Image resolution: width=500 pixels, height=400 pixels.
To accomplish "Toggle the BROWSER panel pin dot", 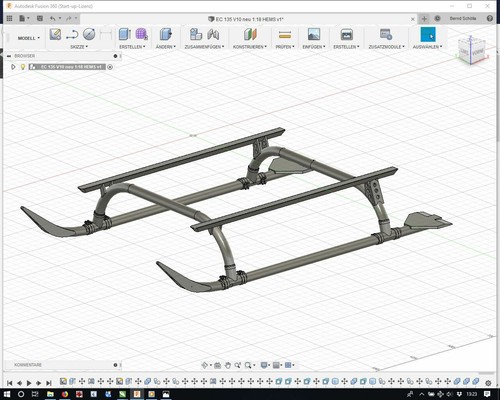I will click(115, 56).
